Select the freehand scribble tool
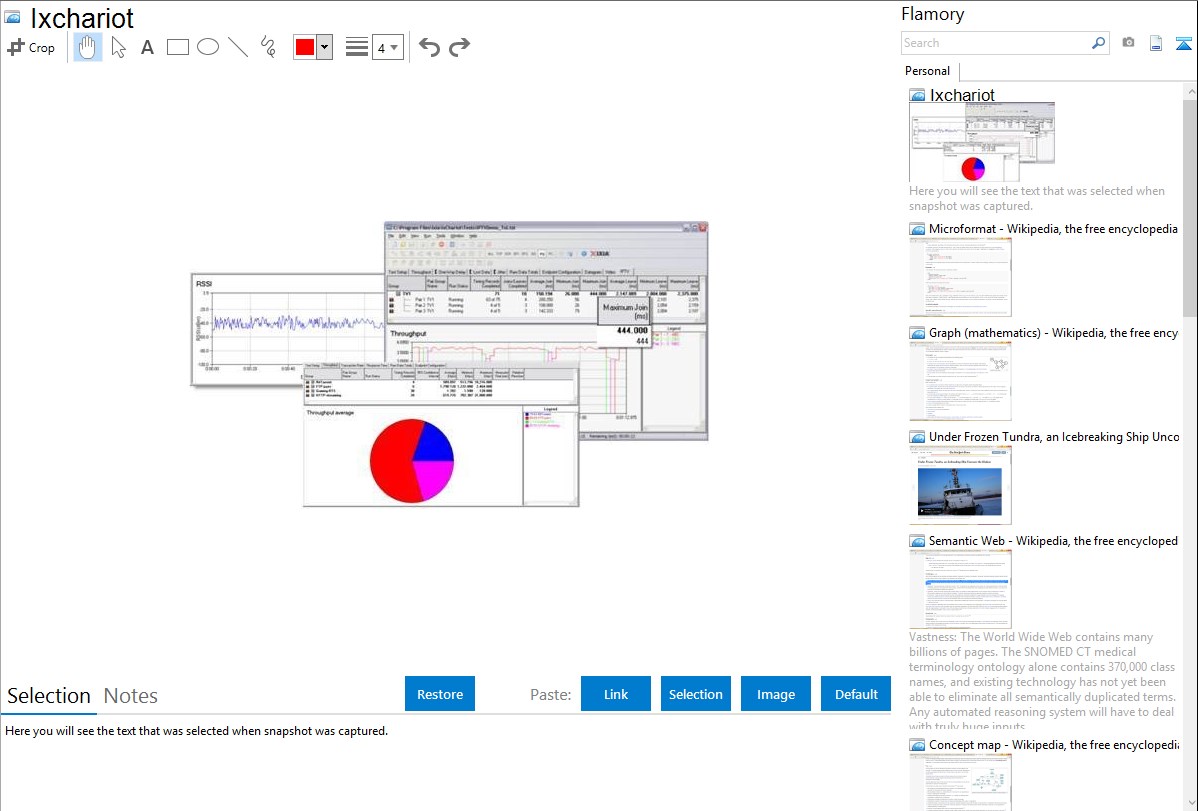 click(268, 47)
